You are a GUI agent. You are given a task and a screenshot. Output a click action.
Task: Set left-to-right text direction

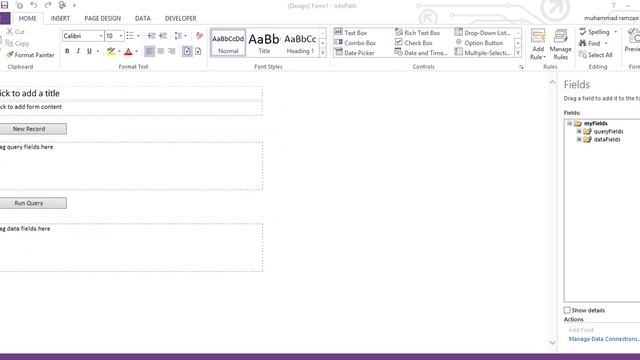pos(187,51)
